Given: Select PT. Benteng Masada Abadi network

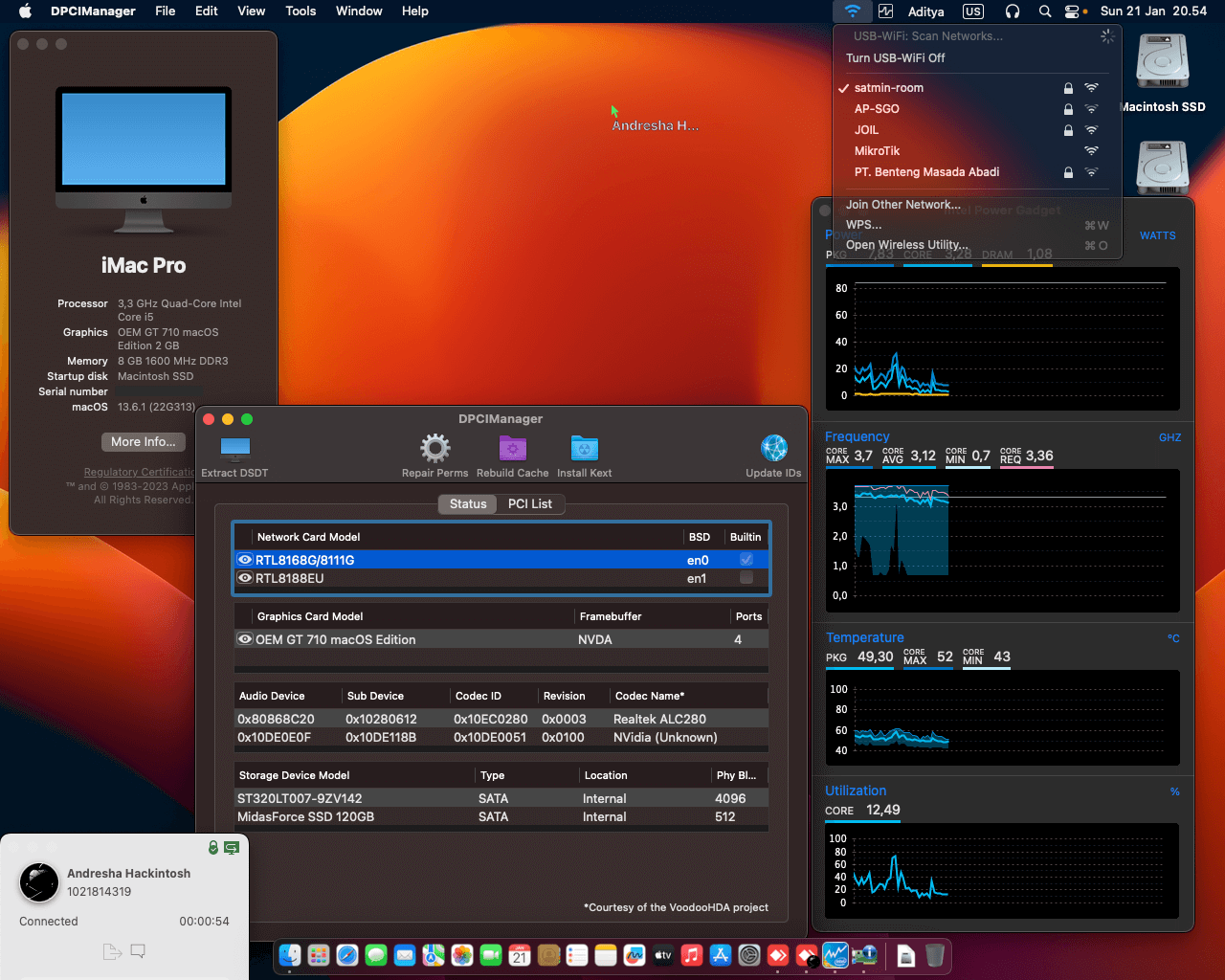Looking at the screenshot, I should tap(976, 172).
